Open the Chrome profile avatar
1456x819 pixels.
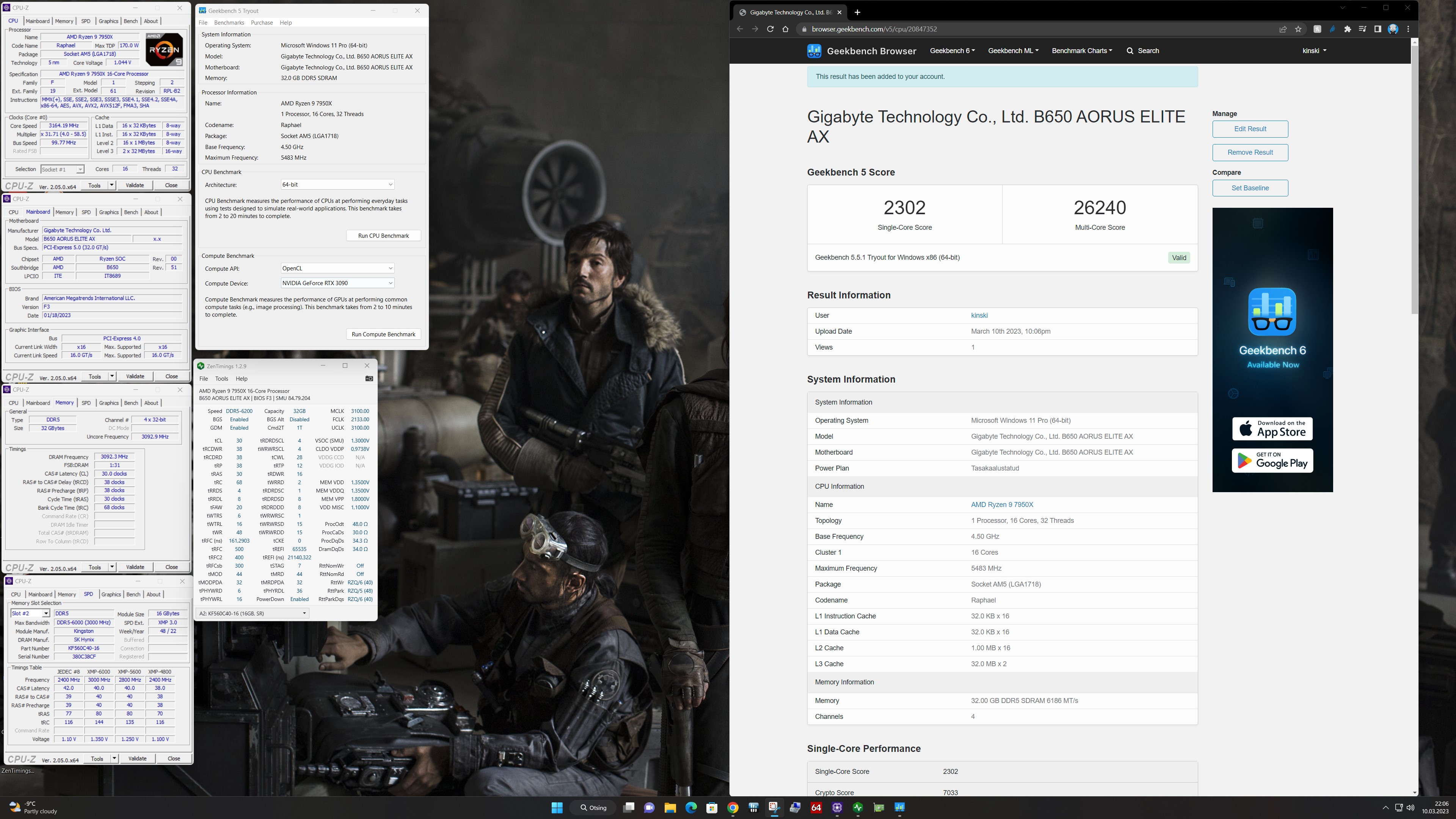(1393, 30)
